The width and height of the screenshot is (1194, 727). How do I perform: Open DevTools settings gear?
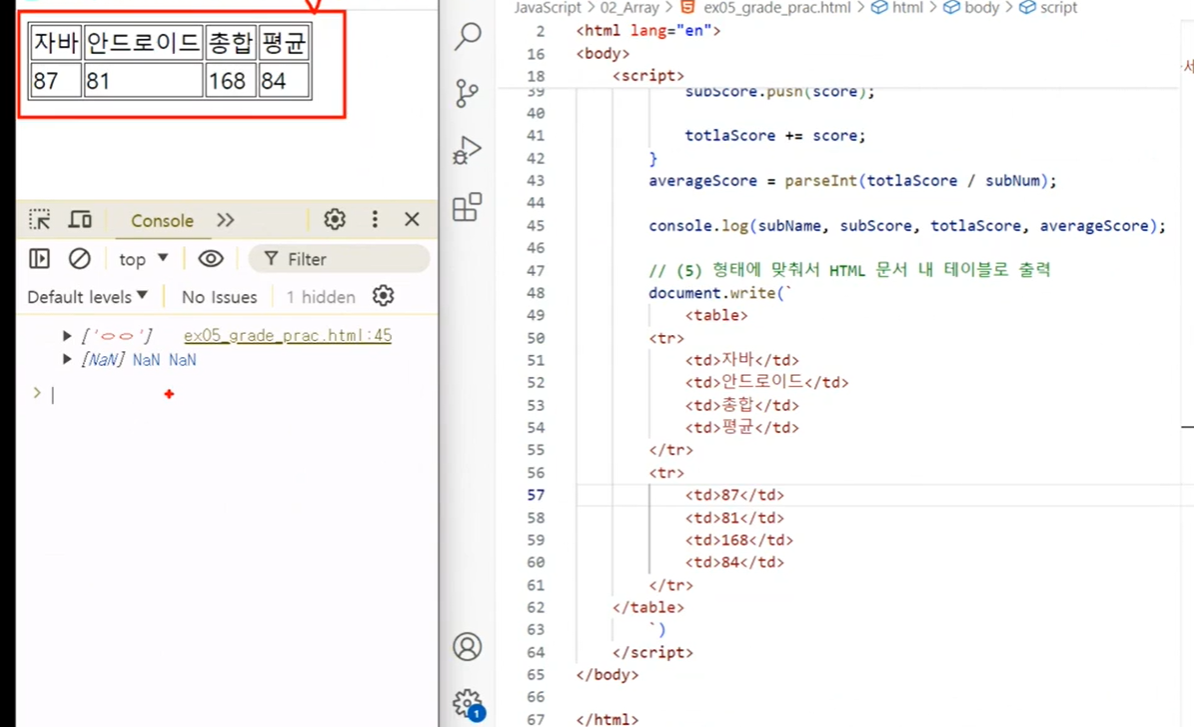[x=334, y=219]
